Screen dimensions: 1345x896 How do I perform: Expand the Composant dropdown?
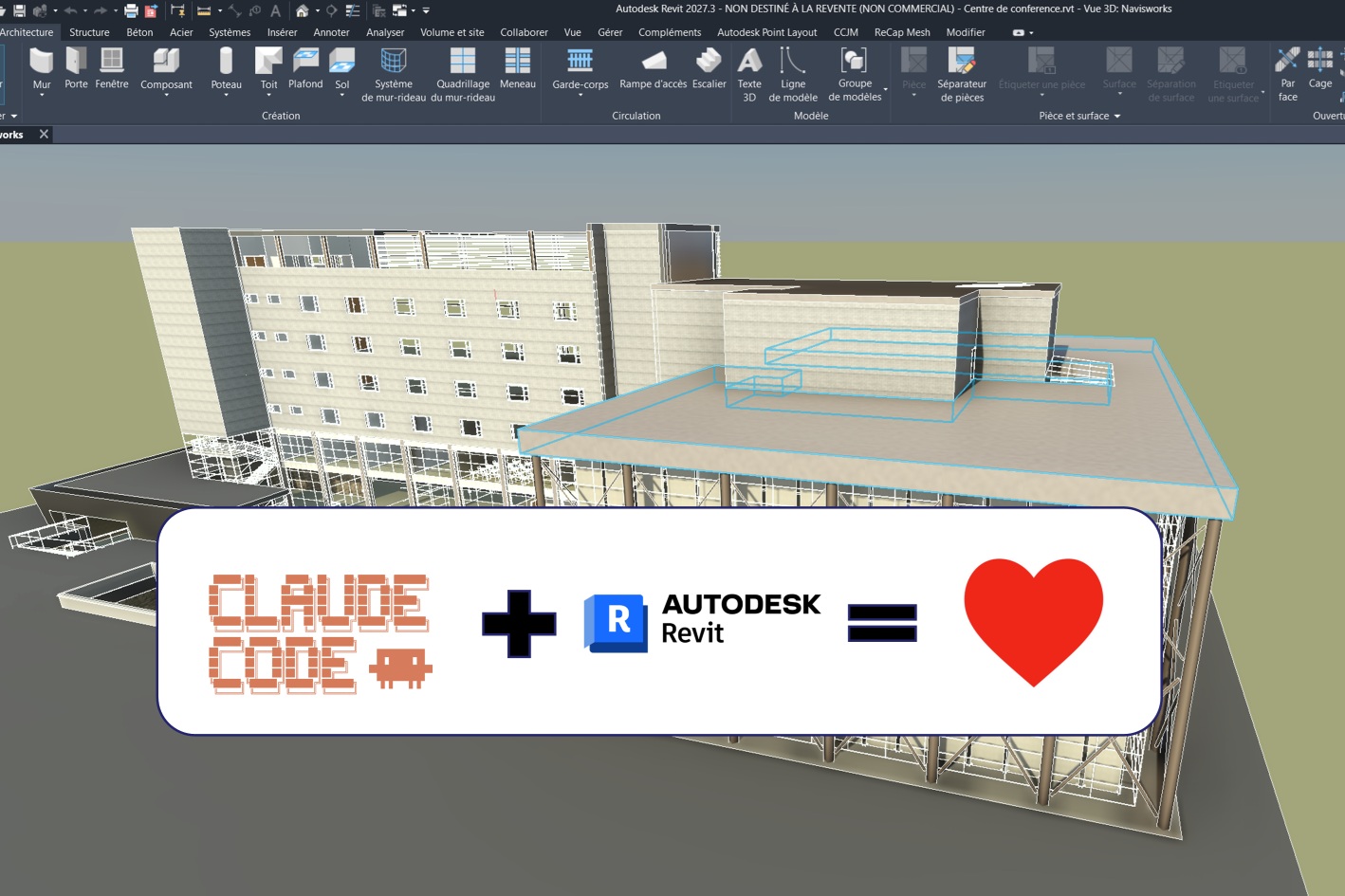[x=166, y=95]
